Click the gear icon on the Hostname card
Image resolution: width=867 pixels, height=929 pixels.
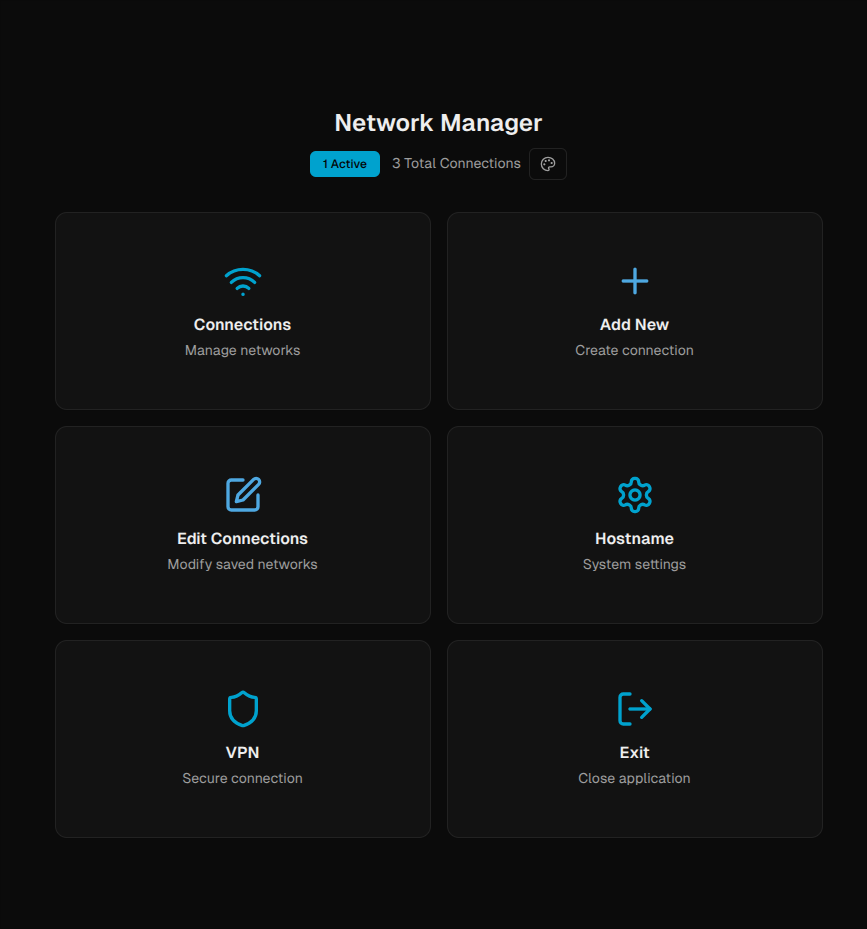(x=634, y=495)
